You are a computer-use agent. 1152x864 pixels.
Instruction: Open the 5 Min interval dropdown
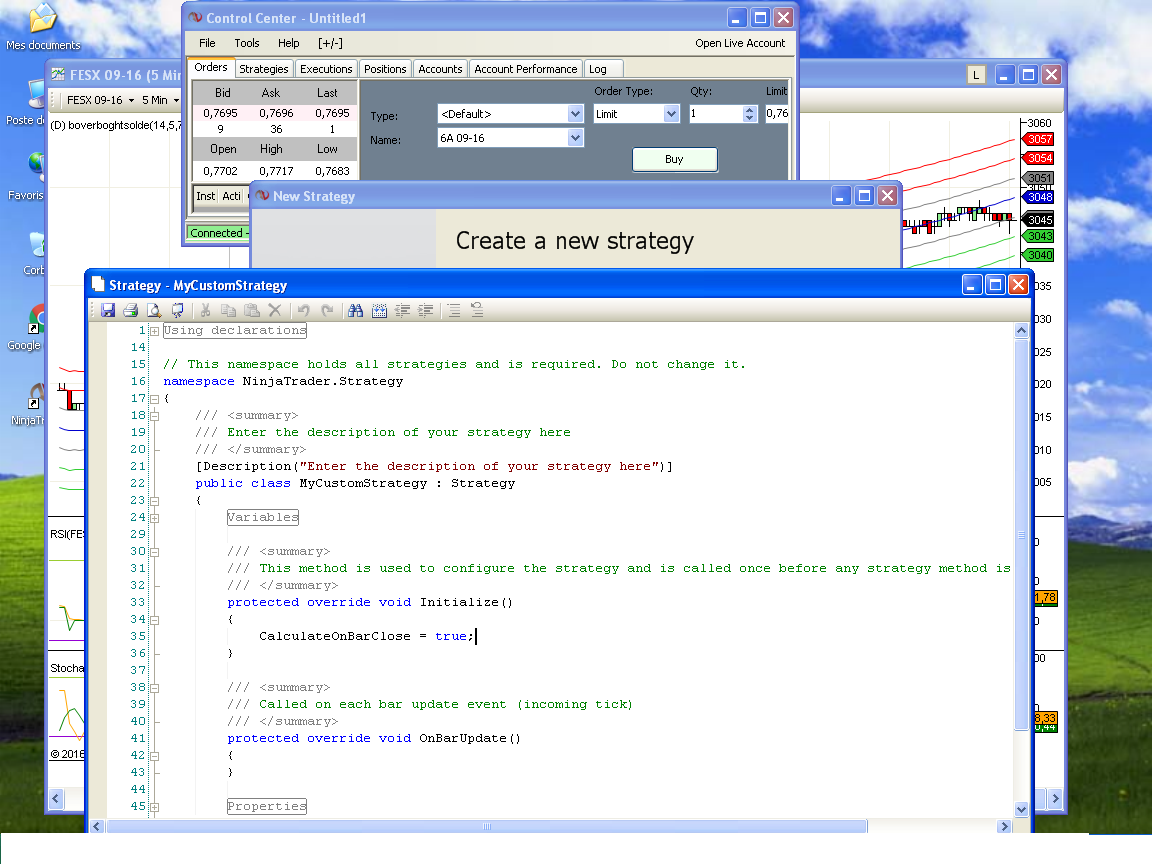160,100
